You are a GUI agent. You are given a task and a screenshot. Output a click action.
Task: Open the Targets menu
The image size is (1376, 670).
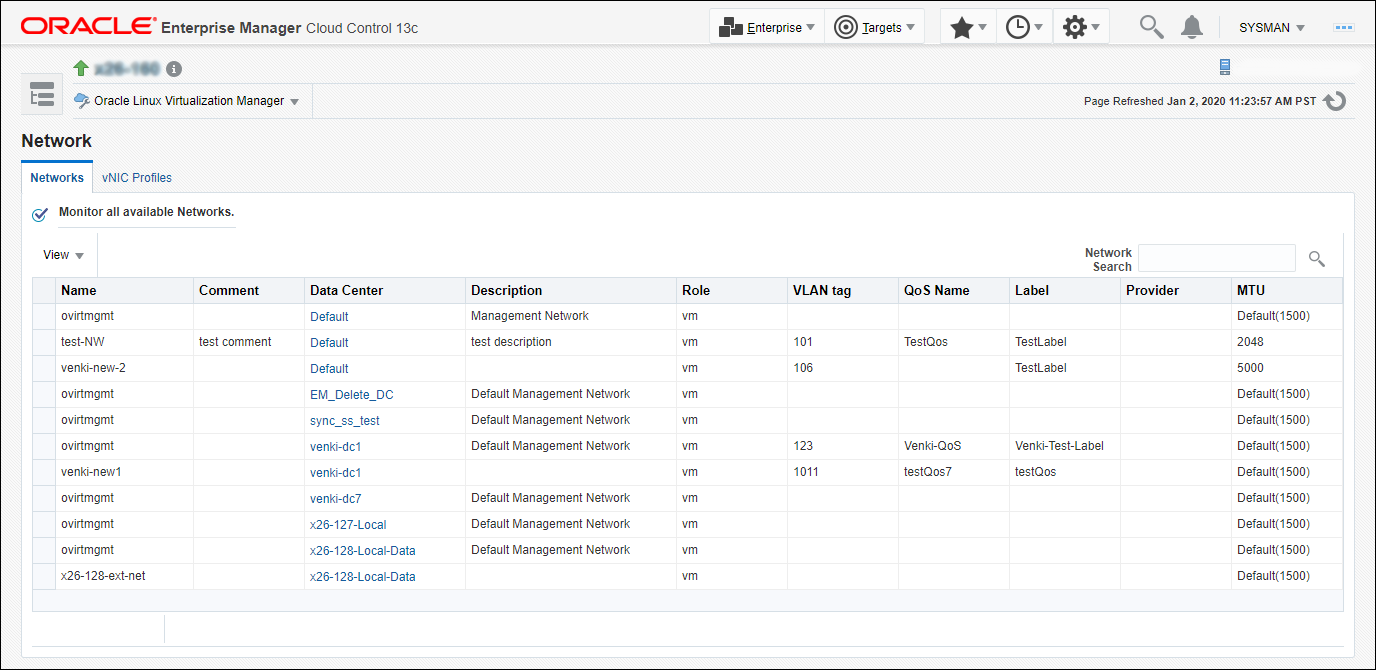point(874,28)
